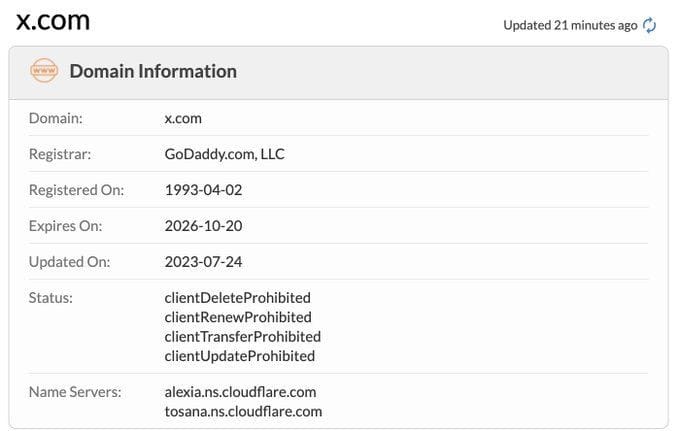The height and width of the screenshot is (431, 680).
Task: Click the "Updated 21 minutes ago" text
Action: (569, 25)
